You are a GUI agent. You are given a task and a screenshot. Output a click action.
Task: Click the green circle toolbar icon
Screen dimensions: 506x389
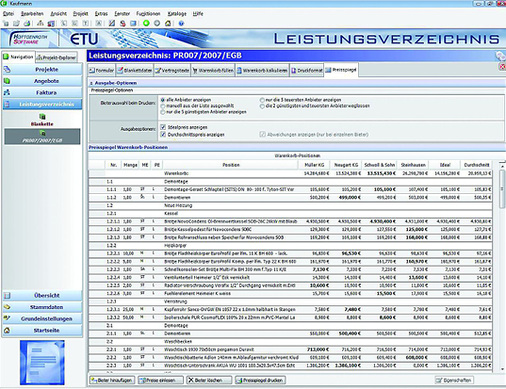point(146,23)
